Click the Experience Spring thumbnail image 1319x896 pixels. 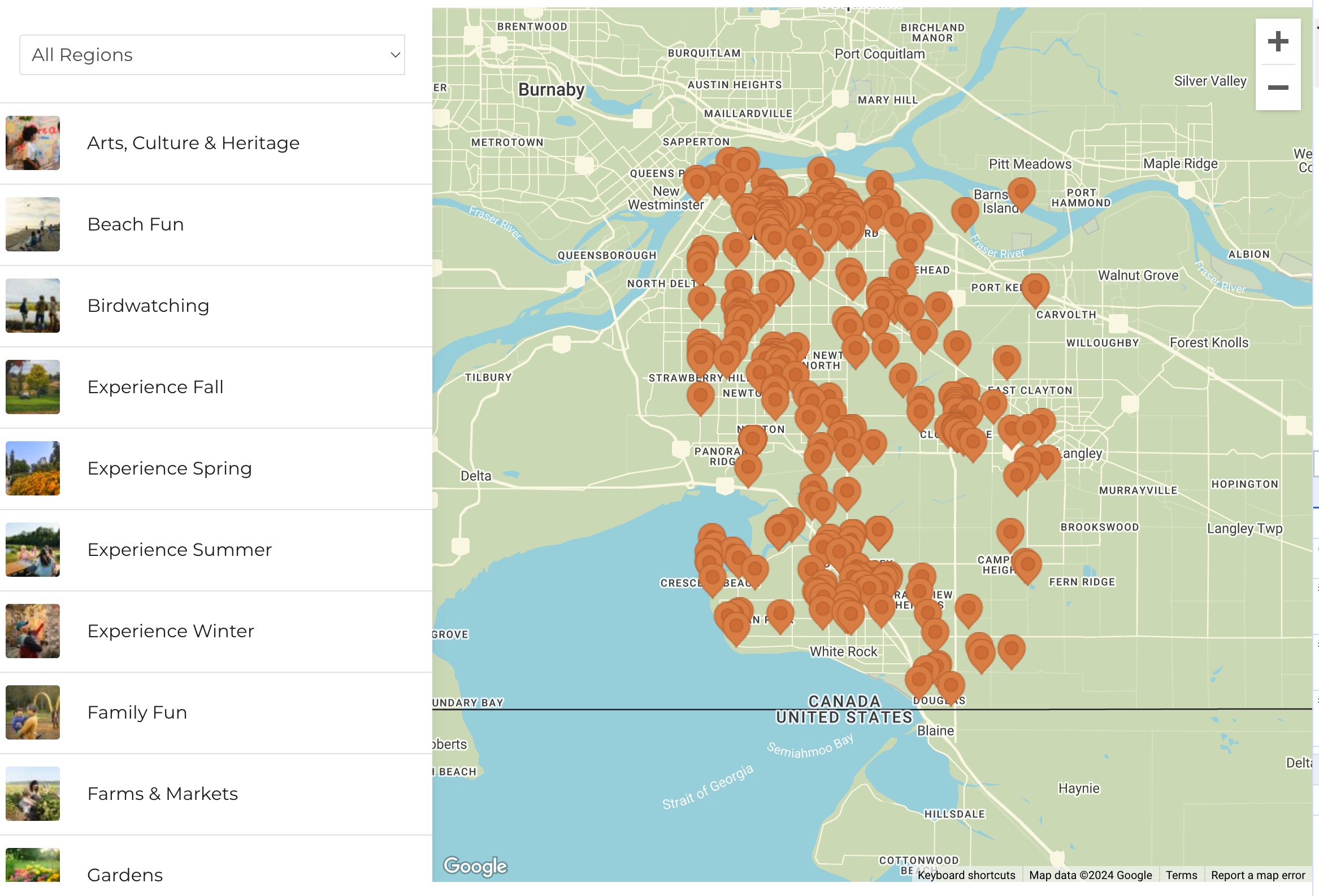pyautogui.click(x=33, y=468)
